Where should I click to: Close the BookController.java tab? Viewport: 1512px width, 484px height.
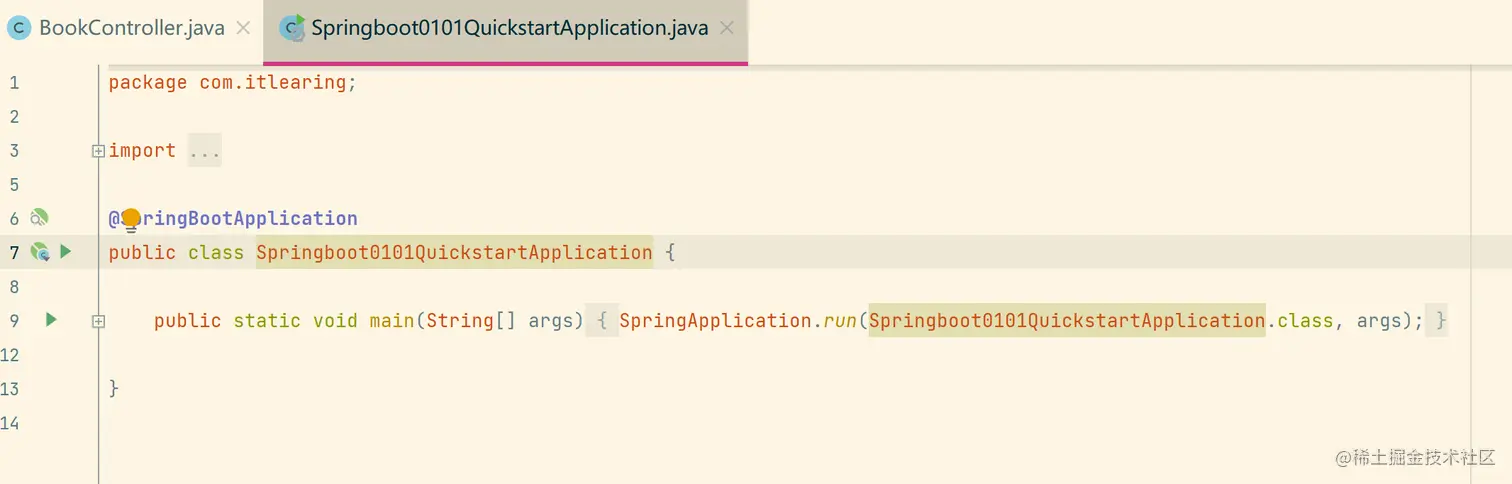[x=243, y=29]
